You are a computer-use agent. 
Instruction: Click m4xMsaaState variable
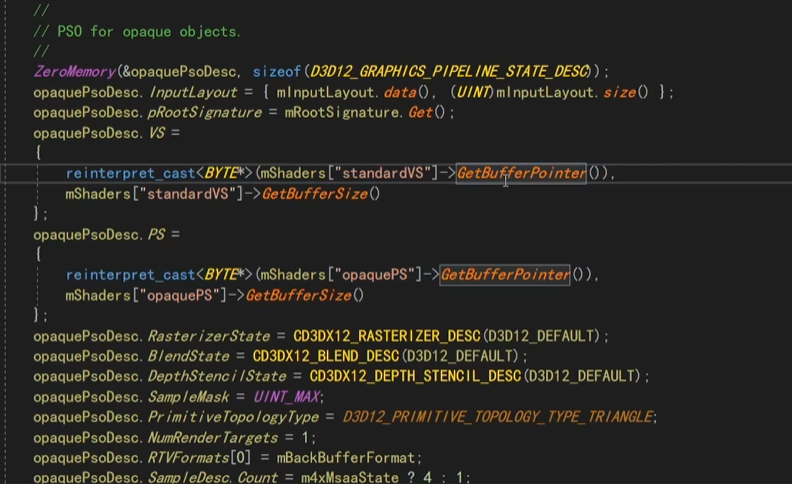[350, 477]
